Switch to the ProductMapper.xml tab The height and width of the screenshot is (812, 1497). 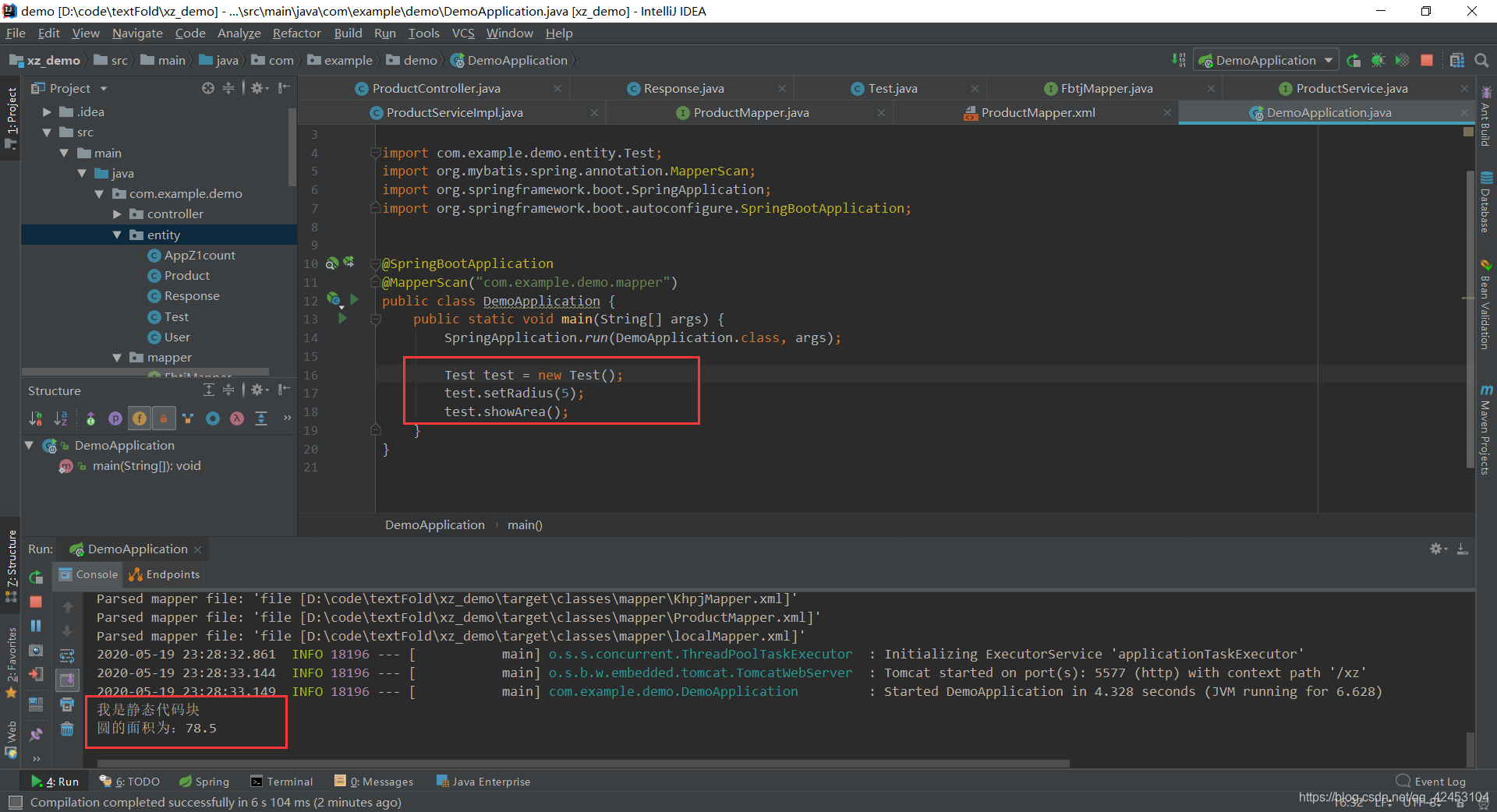1037,112
